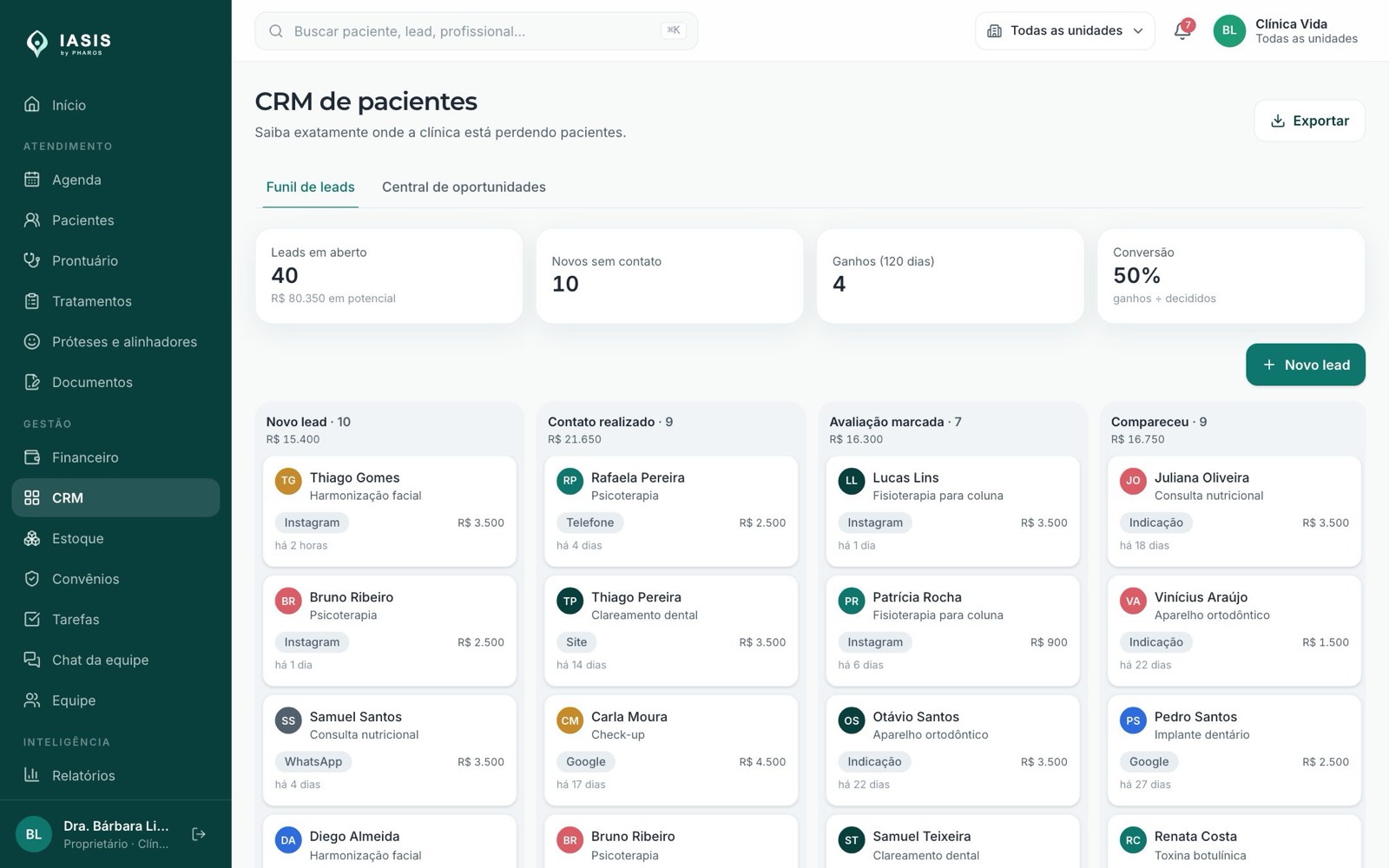Open Pedro Santos lead card

[x=1234, y=751]
